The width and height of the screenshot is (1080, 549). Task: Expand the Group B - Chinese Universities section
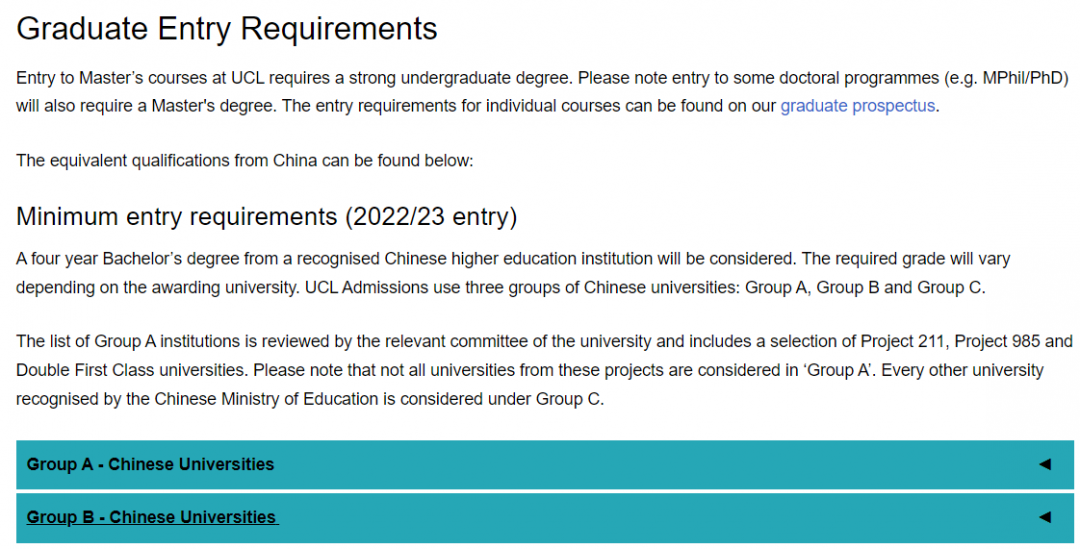pos(545,517)
